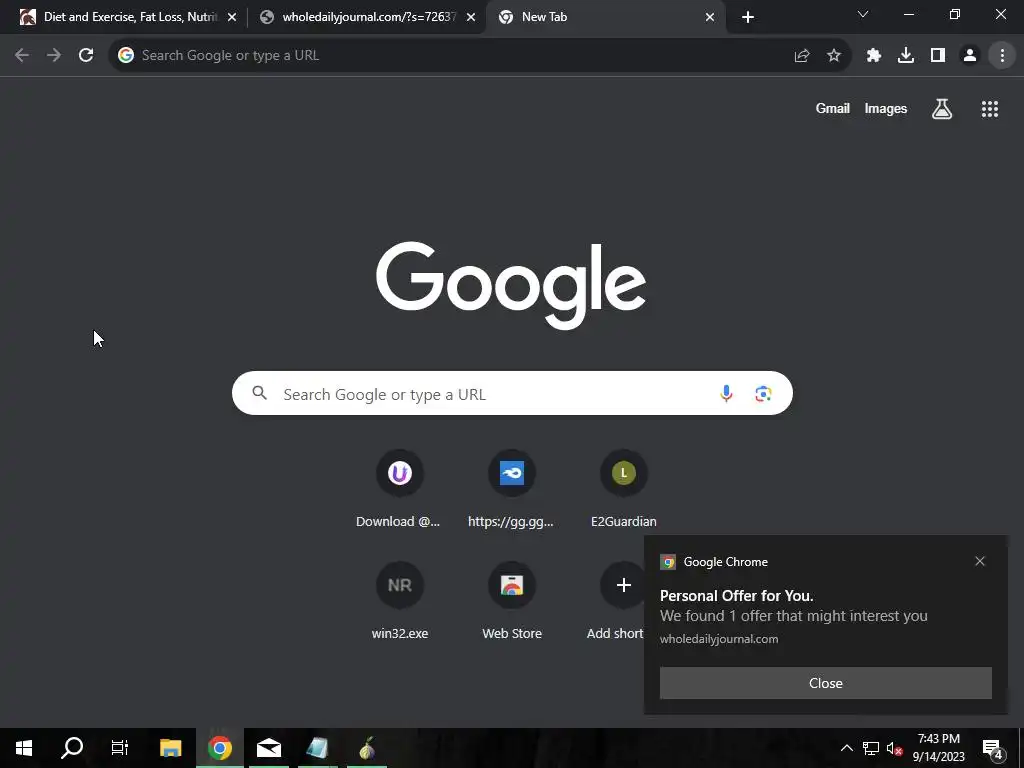This screenshot has width=1024, height=768.
Task: Open the Tor onion taskbar icon
Action: click(x=367, y=748)
